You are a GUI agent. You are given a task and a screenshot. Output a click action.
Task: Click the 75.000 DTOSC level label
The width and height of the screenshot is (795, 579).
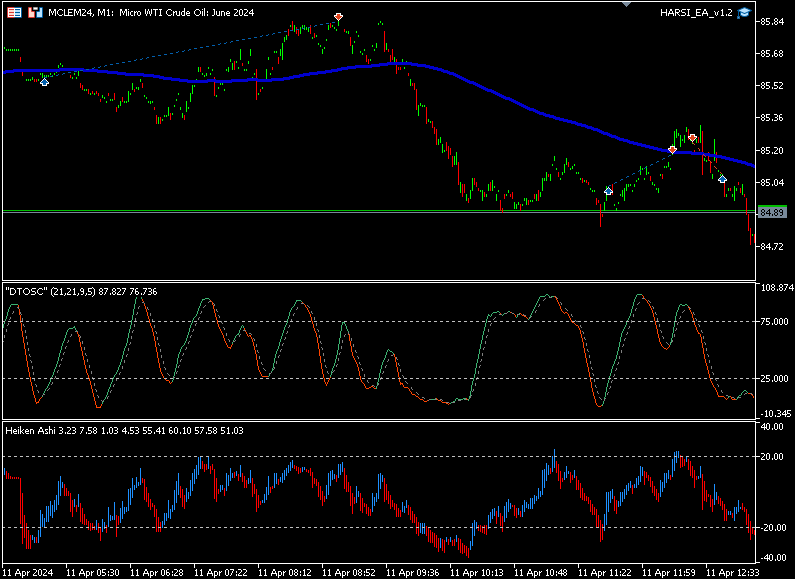pyautogui.click(x=776, y=321)
